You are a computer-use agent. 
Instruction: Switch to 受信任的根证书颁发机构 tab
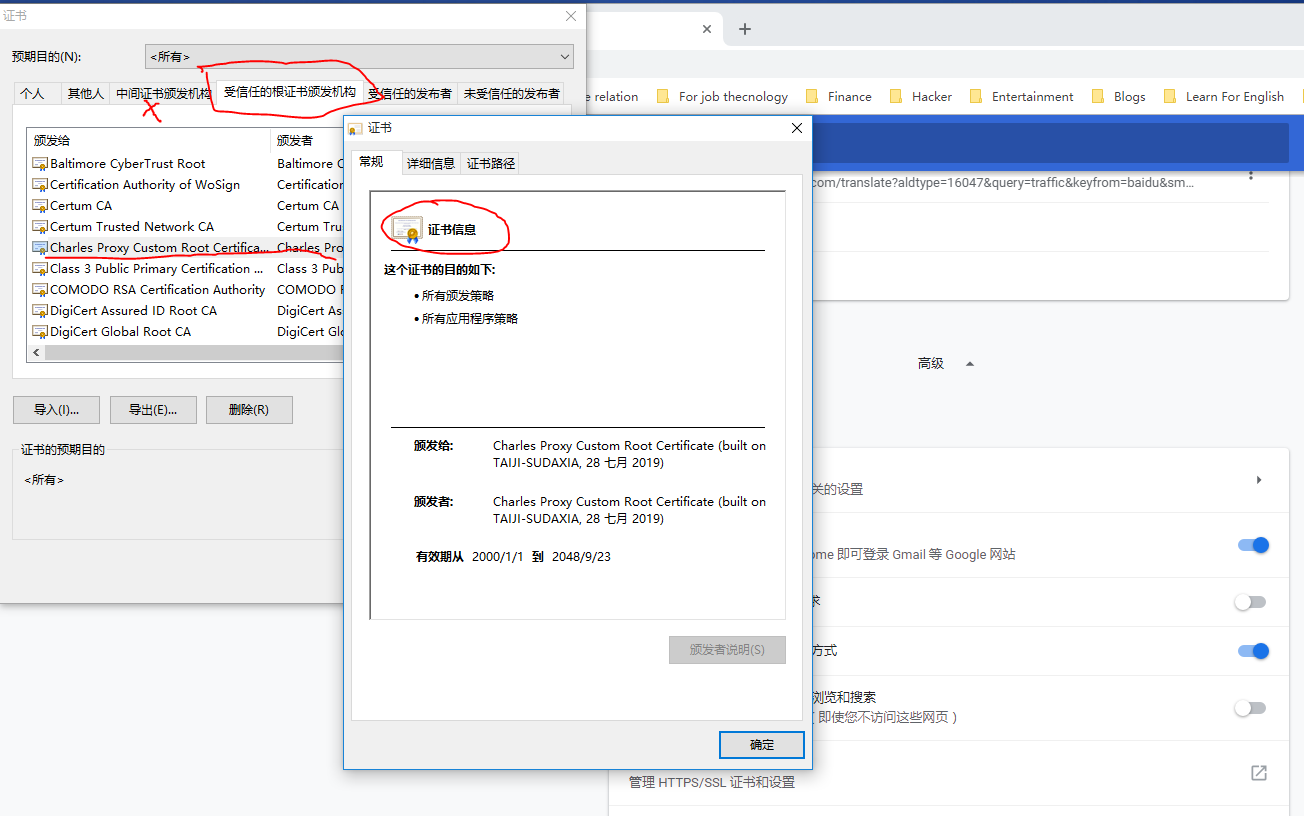tap(290, 92)
